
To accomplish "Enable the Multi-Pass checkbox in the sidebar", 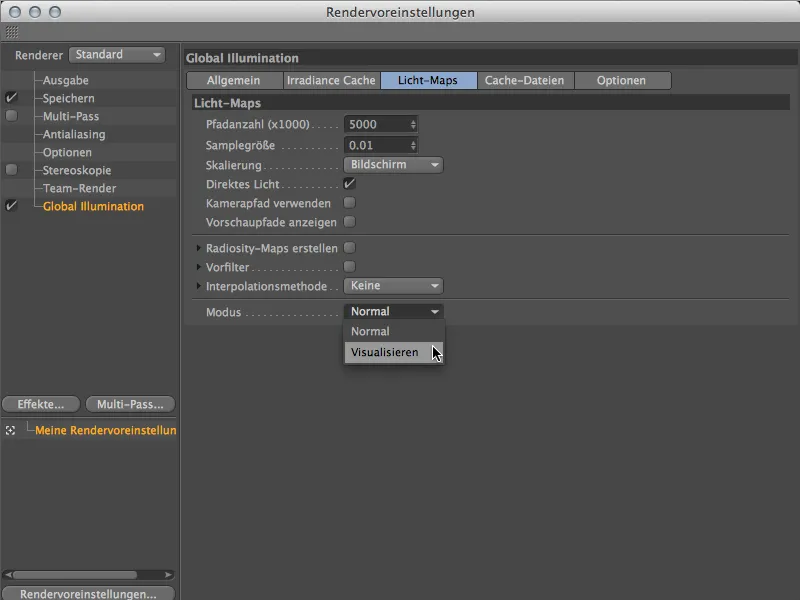I will [x=9, y=115].
